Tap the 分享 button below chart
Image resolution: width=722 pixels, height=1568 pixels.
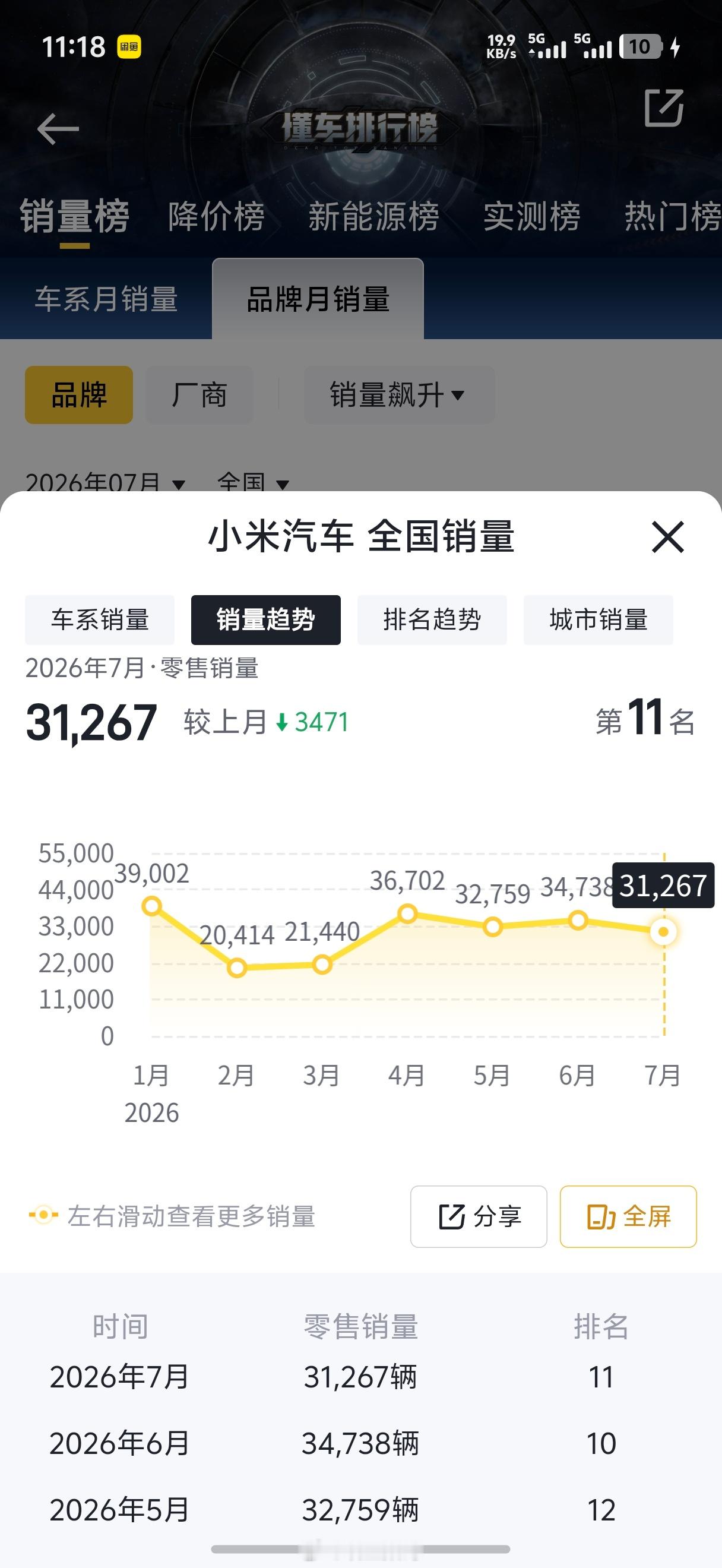[x=479, y=1217]
